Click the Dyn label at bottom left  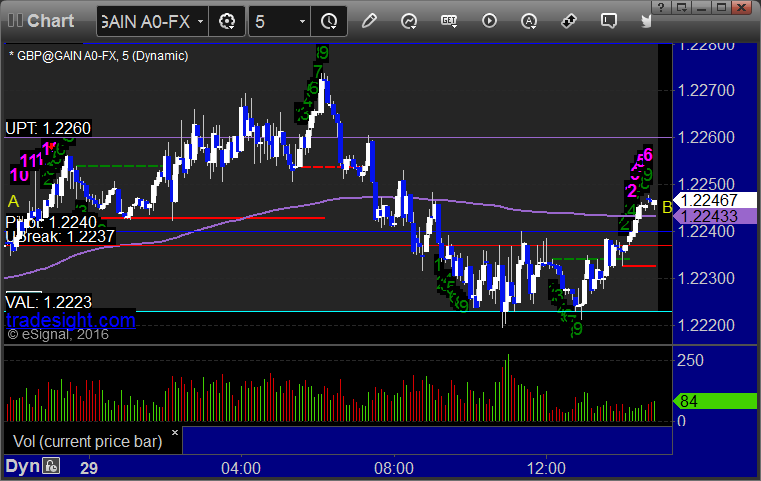[22, 466]
